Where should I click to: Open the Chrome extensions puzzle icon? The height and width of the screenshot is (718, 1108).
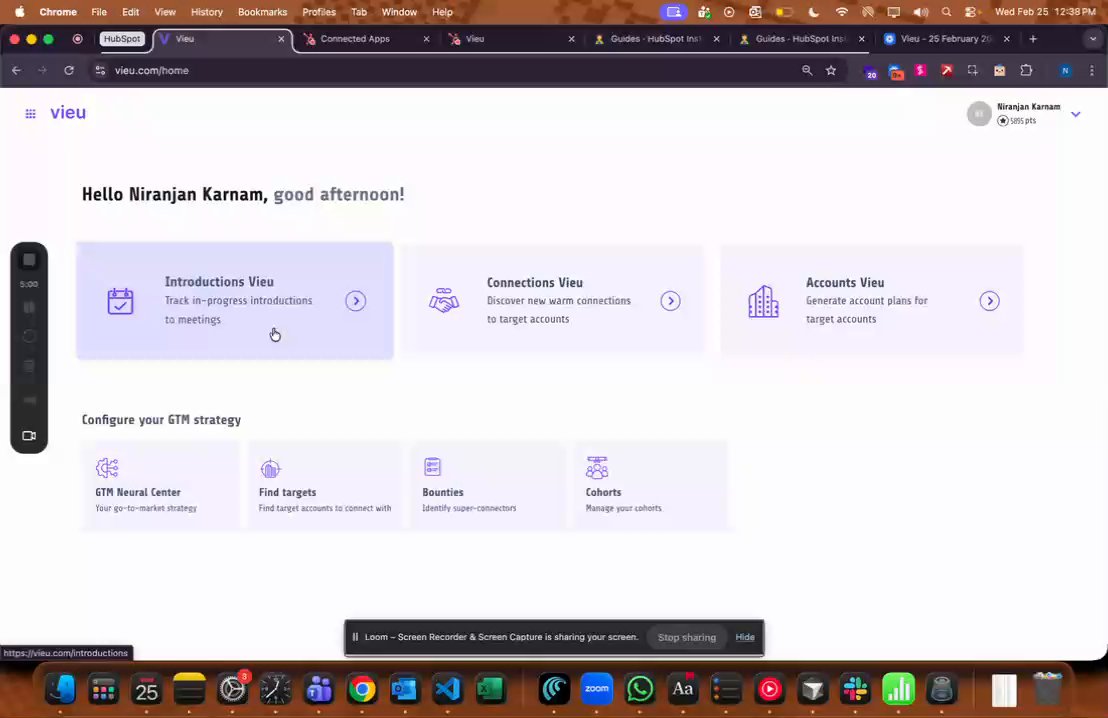click(1026, 70)
